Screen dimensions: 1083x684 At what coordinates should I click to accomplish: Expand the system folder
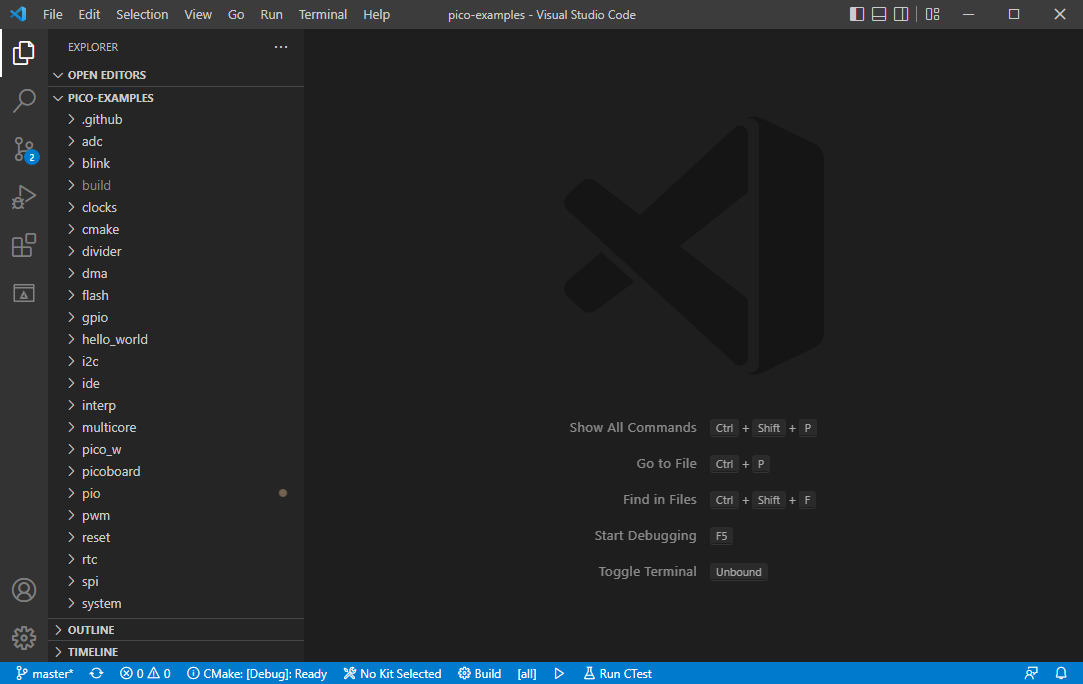pyautogui.click(x=176, y=603)
